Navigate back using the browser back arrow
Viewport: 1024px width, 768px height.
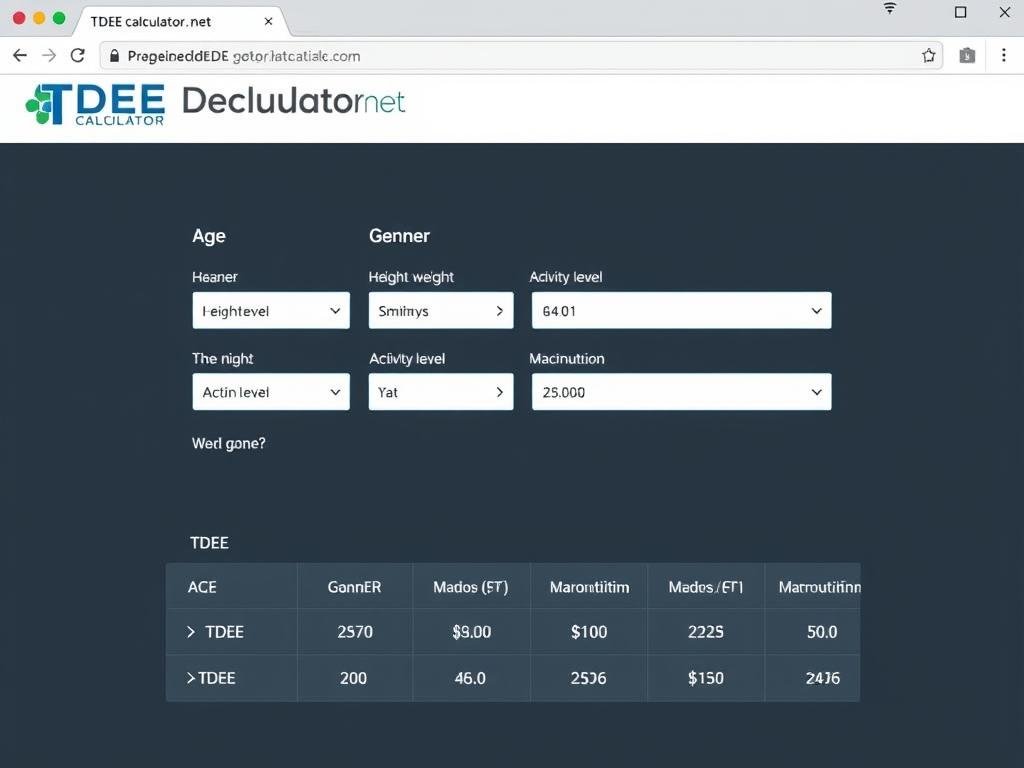tap(19, 55)
